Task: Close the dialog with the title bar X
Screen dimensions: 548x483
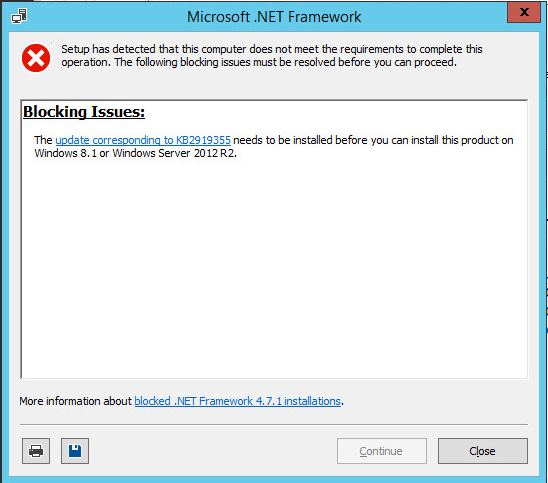Action: click(524, 12)
